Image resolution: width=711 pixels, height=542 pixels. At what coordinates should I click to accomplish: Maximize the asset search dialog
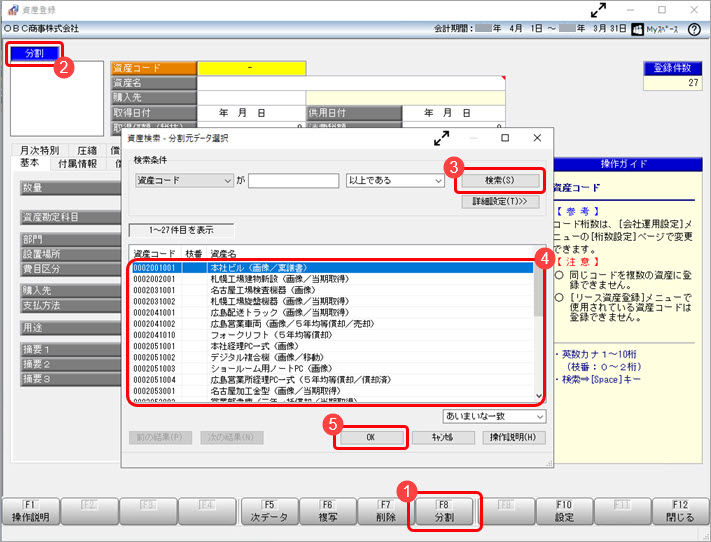(505, 138)
